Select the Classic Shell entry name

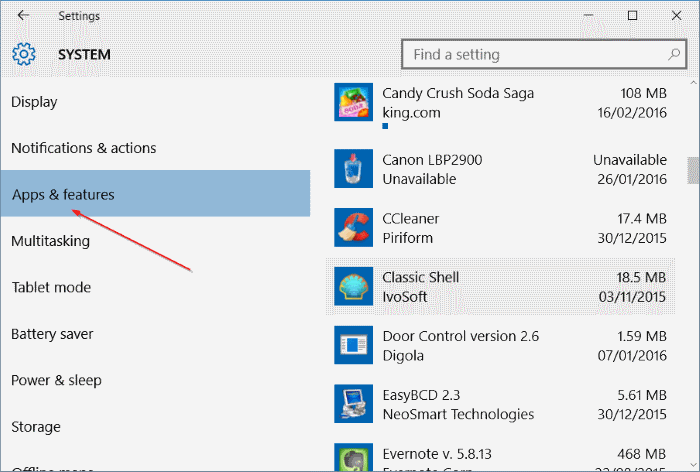coord(421,277)
